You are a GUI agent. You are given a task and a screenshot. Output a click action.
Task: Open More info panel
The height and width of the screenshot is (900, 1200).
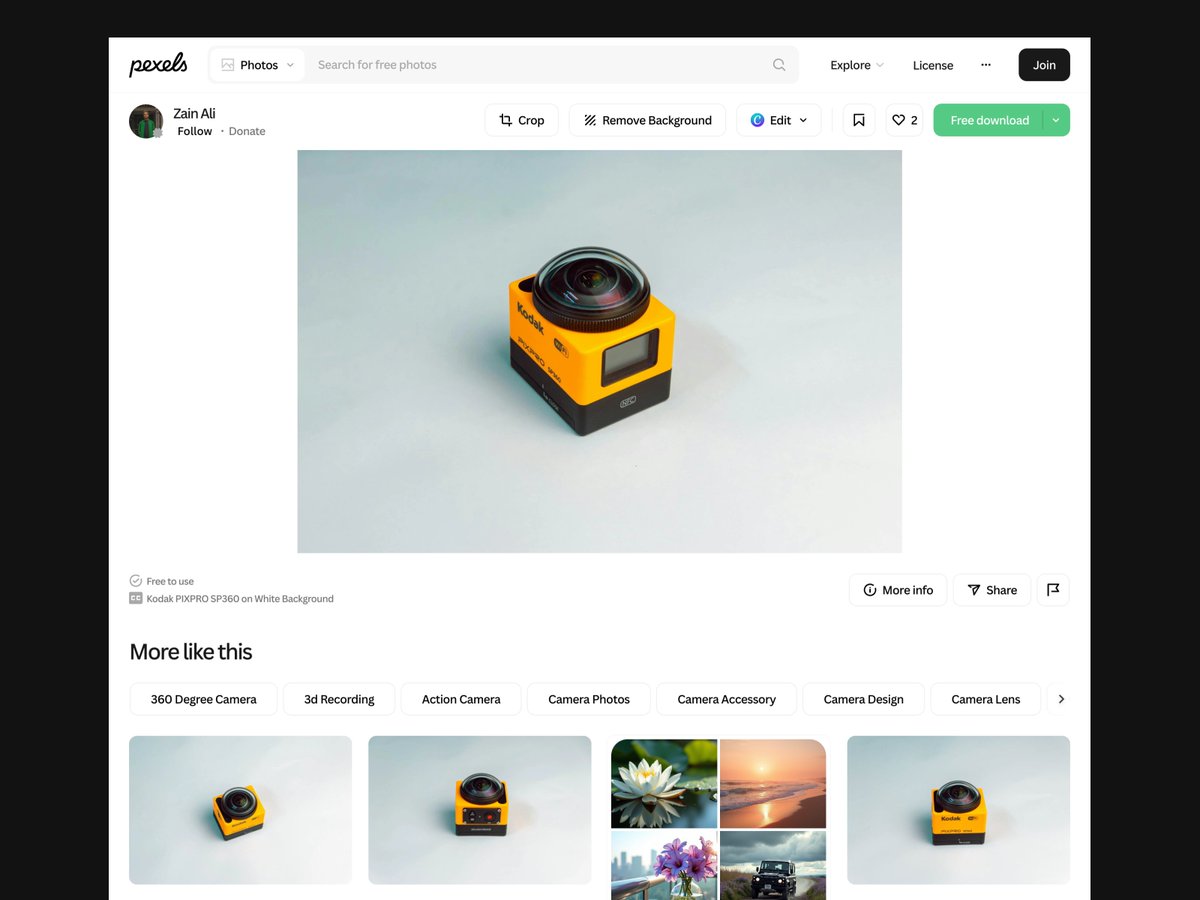click(898, 590)
